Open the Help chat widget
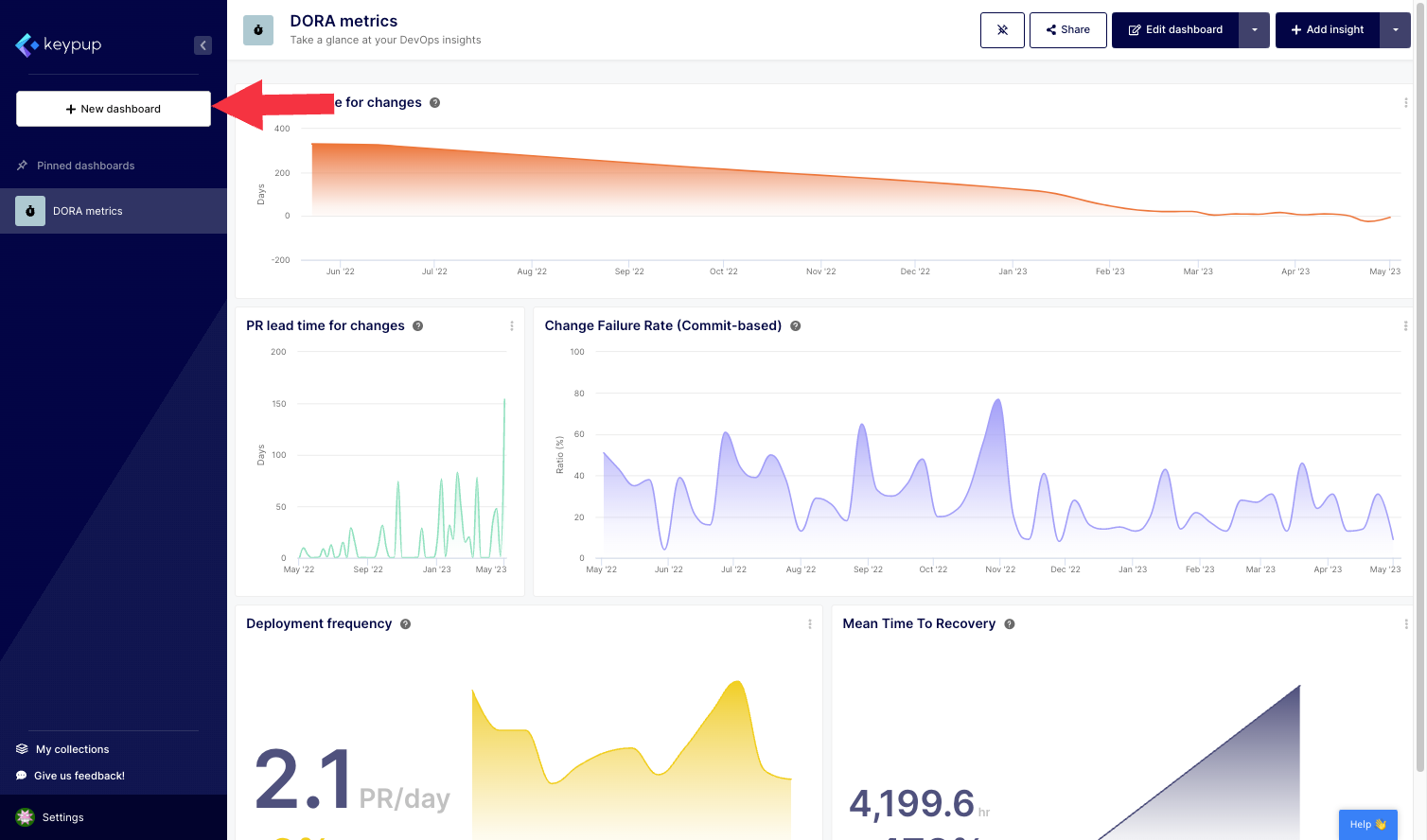The height and width of the screenshot is (840, 1427). coord(1367,824)
